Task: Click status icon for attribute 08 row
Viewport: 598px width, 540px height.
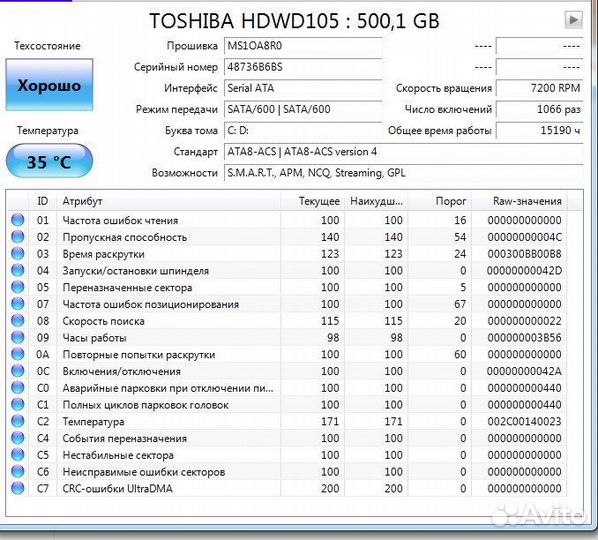Action: [18, 321]
